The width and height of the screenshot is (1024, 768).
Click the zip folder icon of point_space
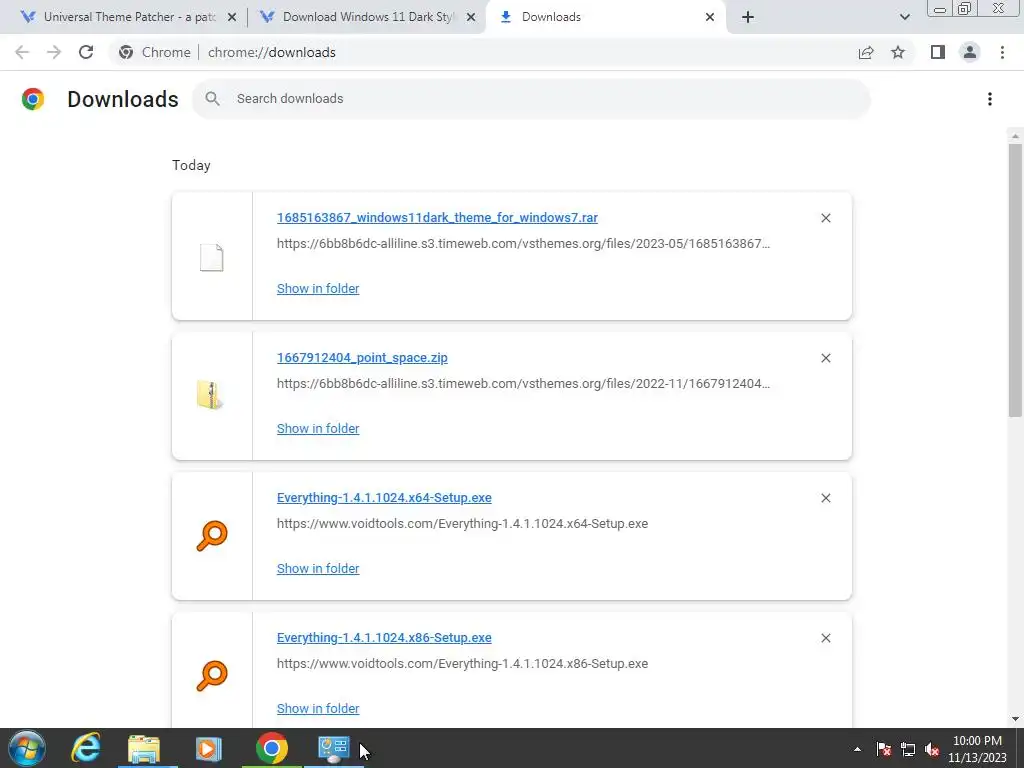tap(210, 395)
